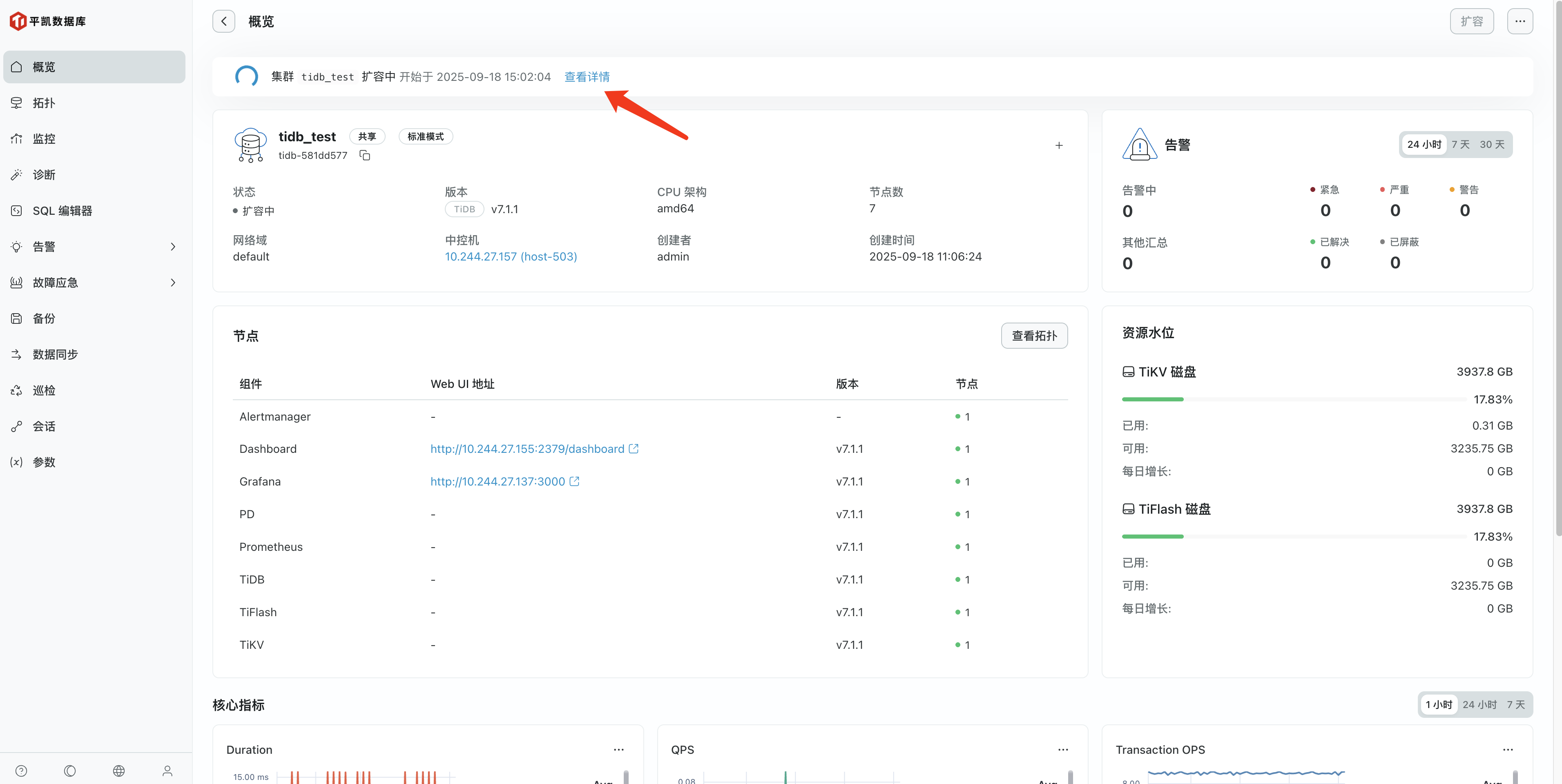Copy the cluster ID tidb-581dd577
Screen dimensions: 1562x784
364,155
